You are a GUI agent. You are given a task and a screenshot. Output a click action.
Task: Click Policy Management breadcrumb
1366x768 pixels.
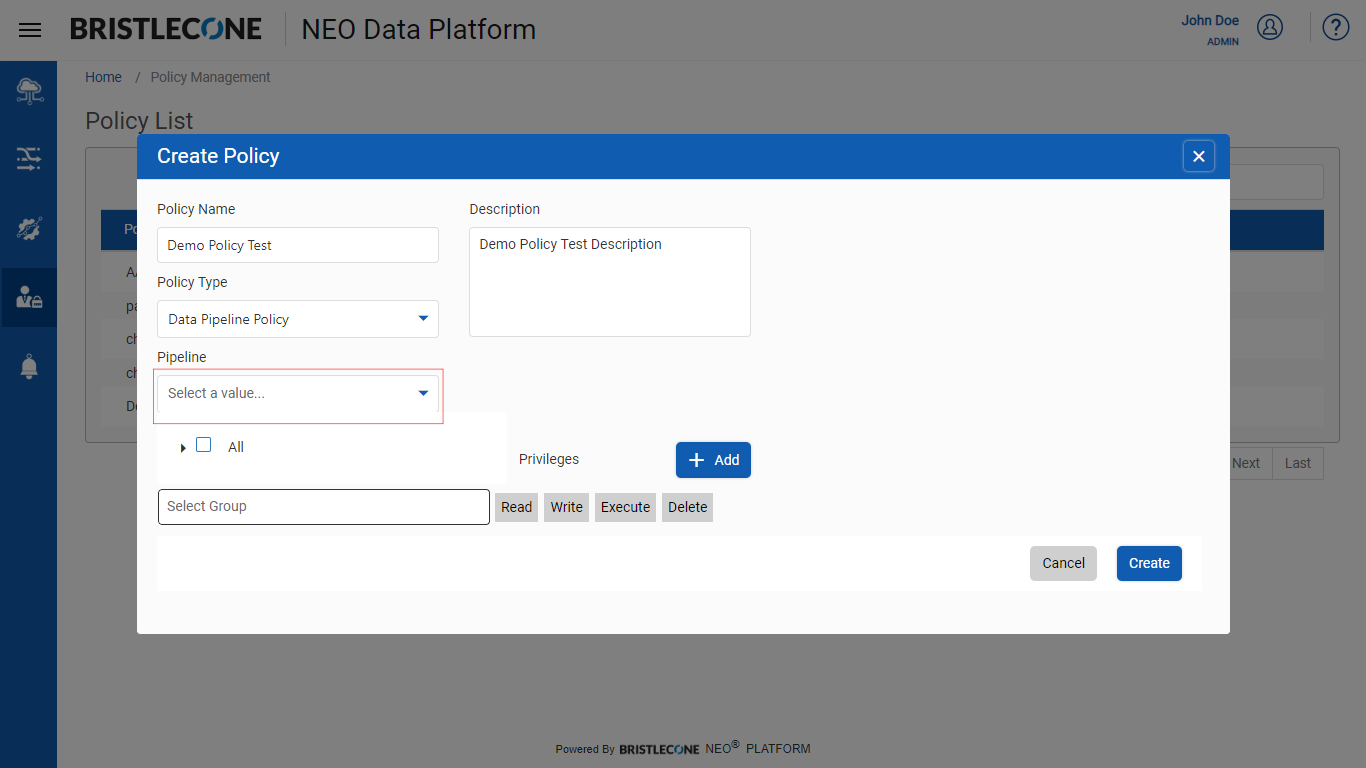point(210,77)
